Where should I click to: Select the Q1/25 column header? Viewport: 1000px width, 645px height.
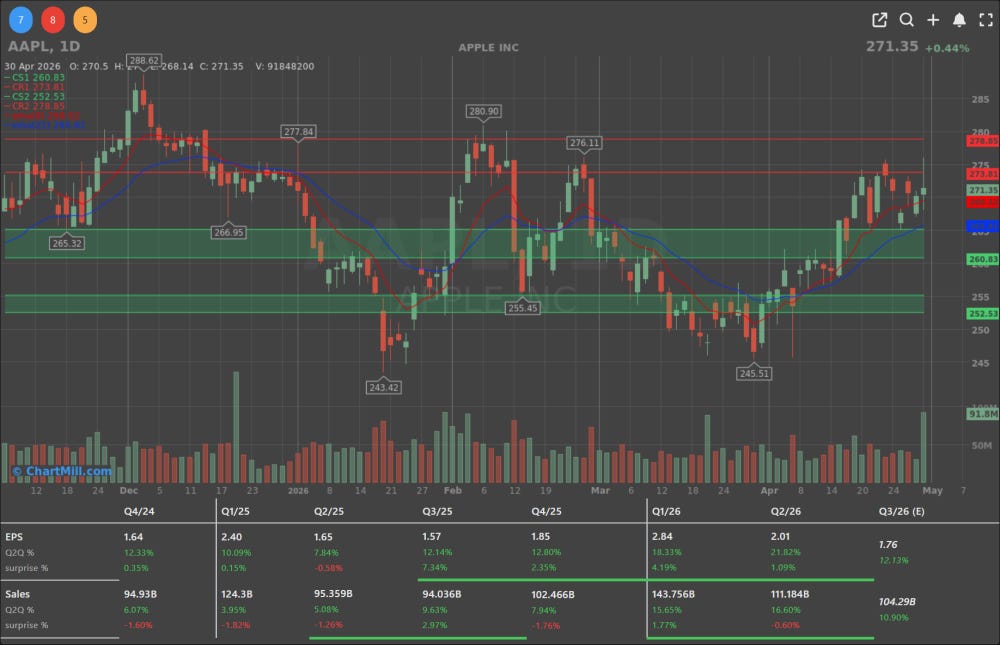coord(235,512)
